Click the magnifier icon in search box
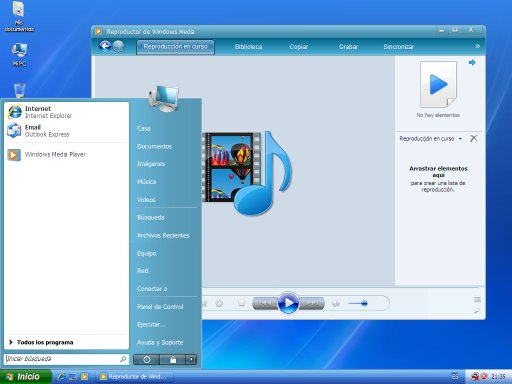Image resolution: width=512 pixels, height=384 pixels. coord(123,359)
